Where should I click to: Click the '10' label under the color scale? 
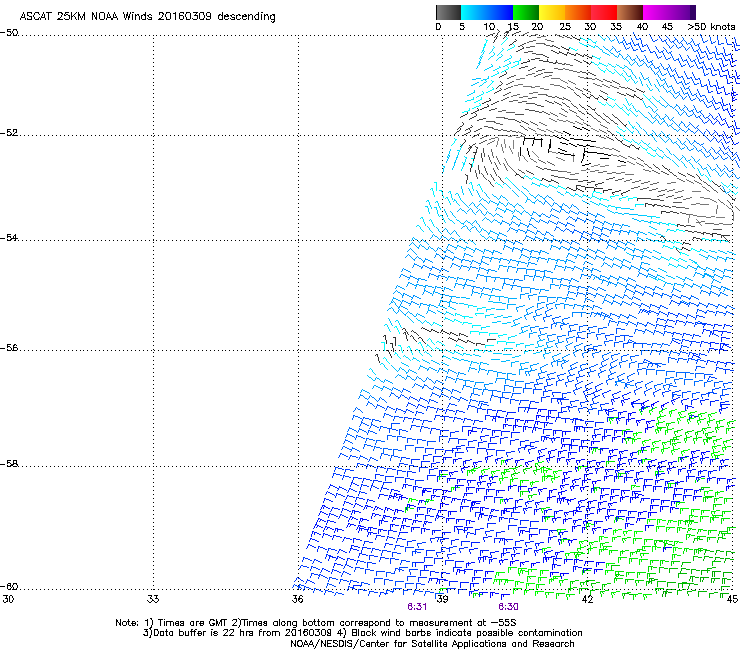point(489,27)
